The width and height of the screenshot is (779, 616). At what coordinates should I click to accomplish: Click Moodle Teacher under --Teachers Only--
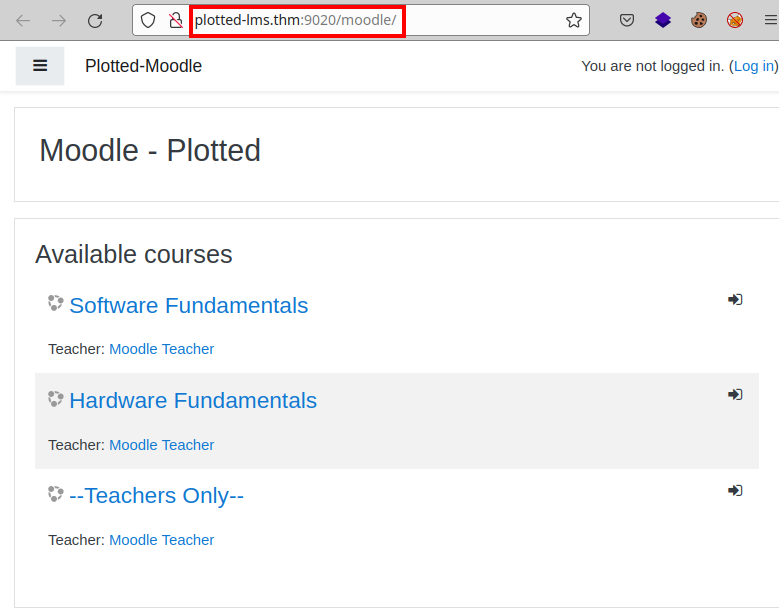(161, 540)
